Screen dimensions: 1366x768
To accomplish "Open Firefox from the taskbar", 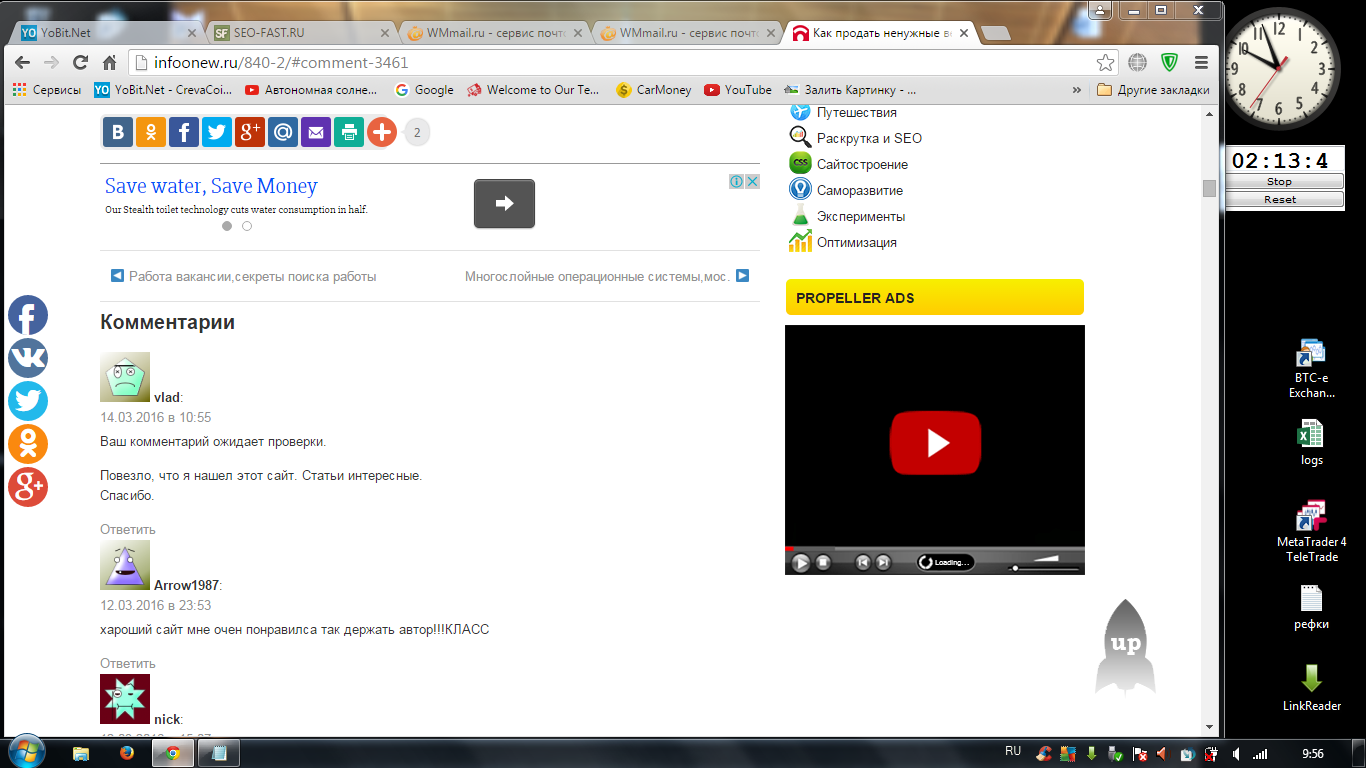I will [x=127, y=754].
